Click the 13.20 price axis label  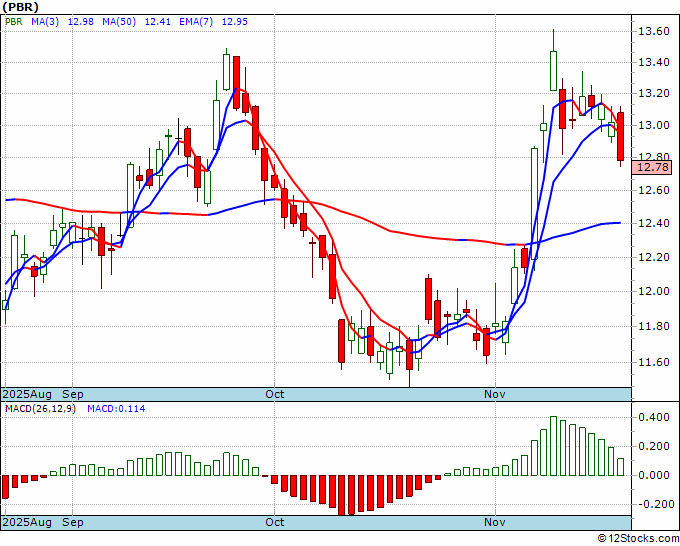pos(654,94)
